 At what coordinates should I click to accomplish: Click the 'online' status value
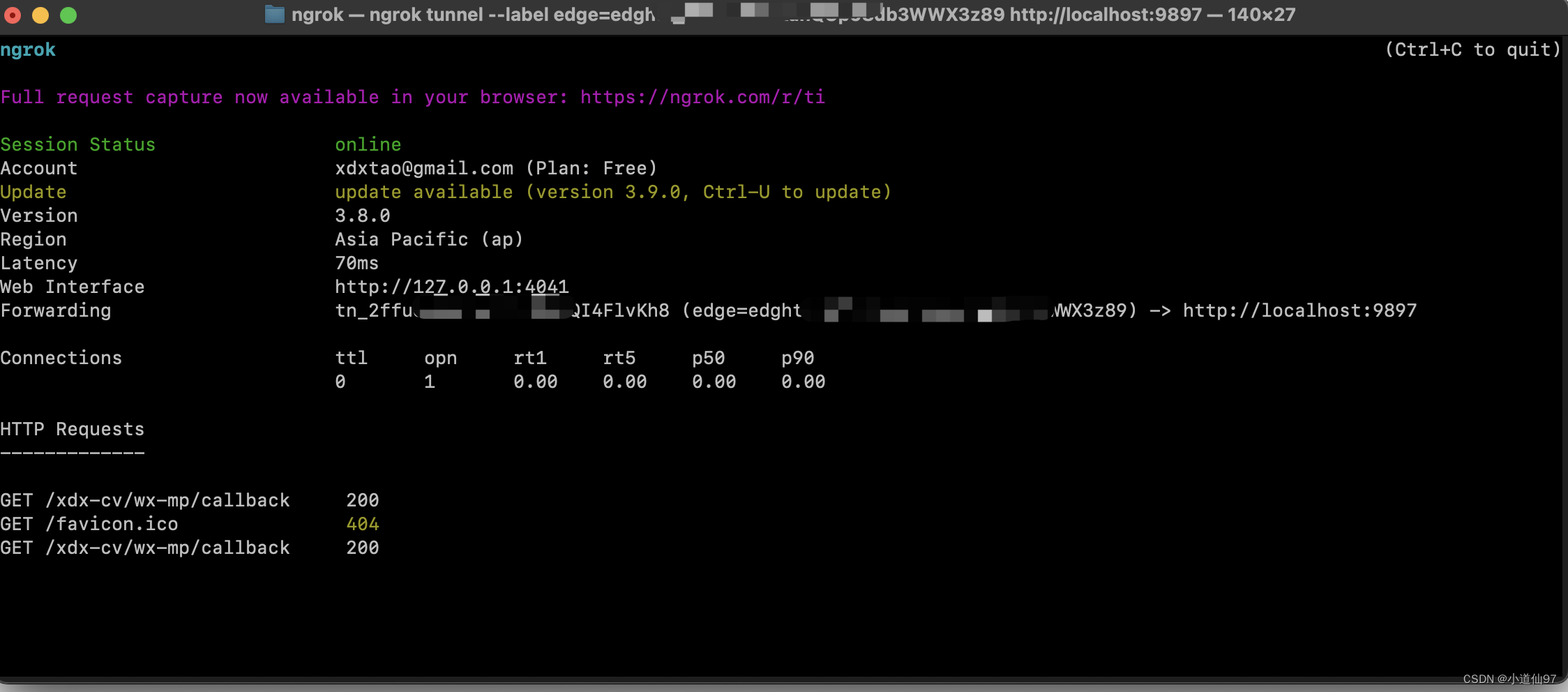click(368, 144)
